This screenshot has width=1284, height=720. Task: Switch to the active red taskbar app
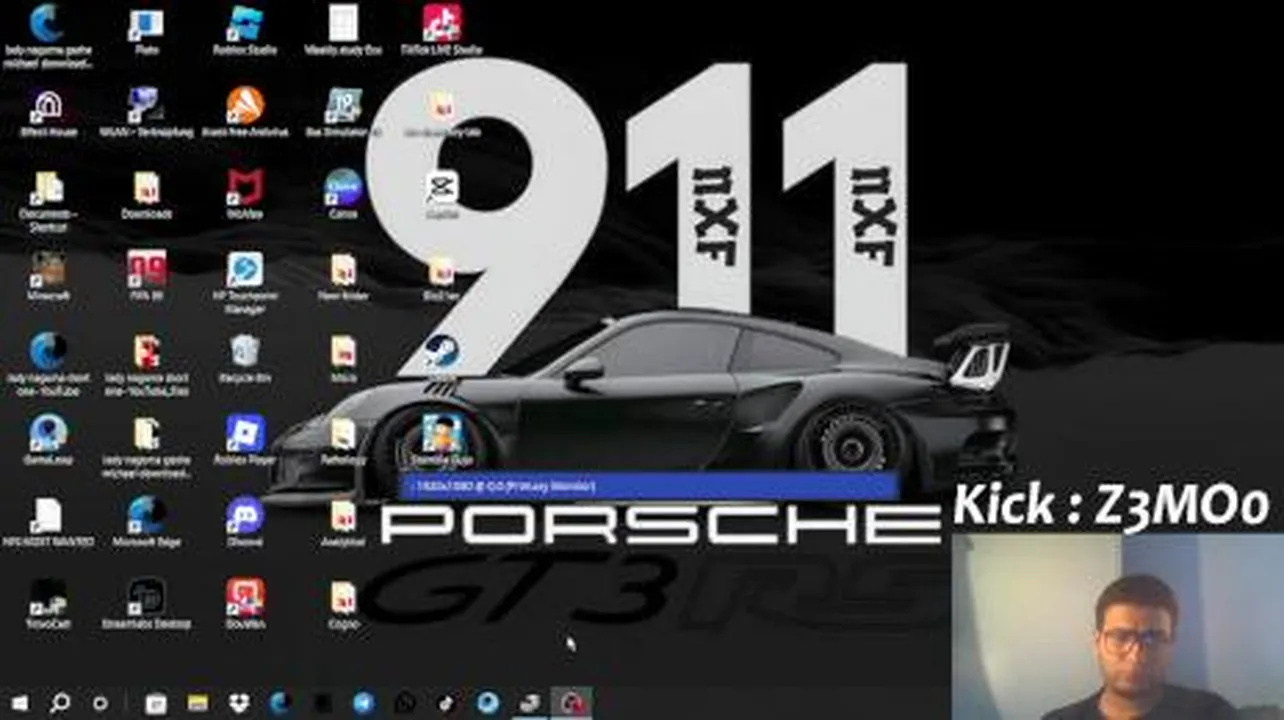pos(572,703)
